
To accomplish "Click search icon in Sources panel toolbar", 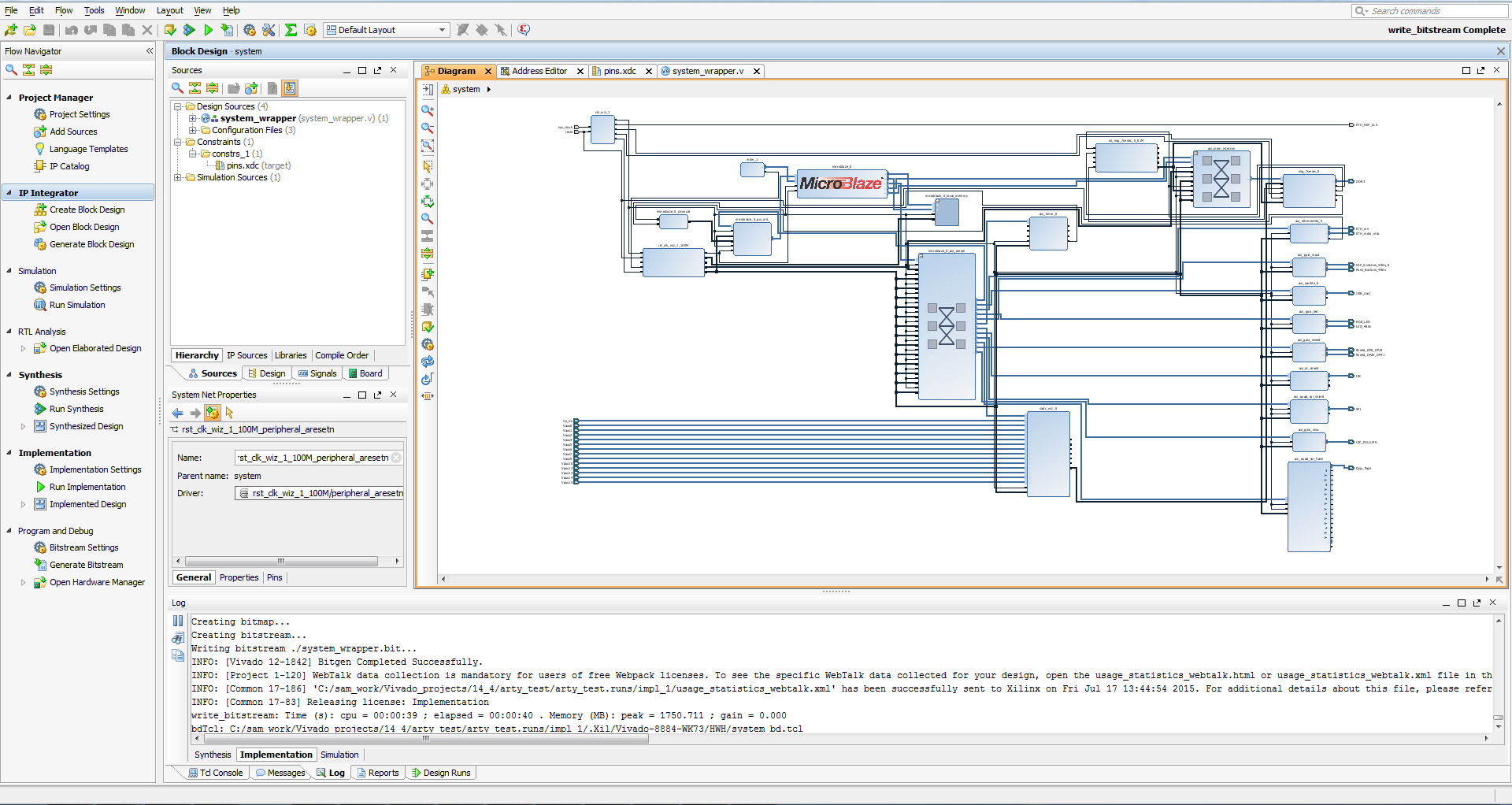I will click(177, 88).
